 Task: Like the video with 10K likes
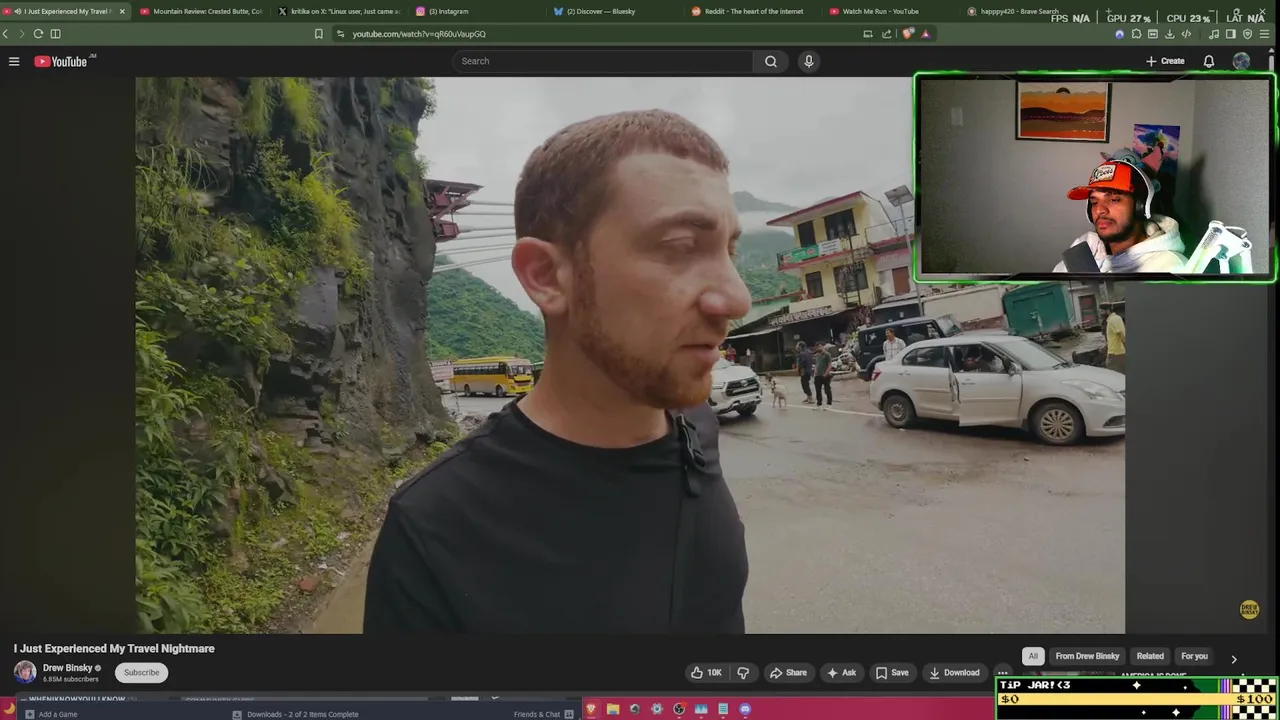coord(706,673)
